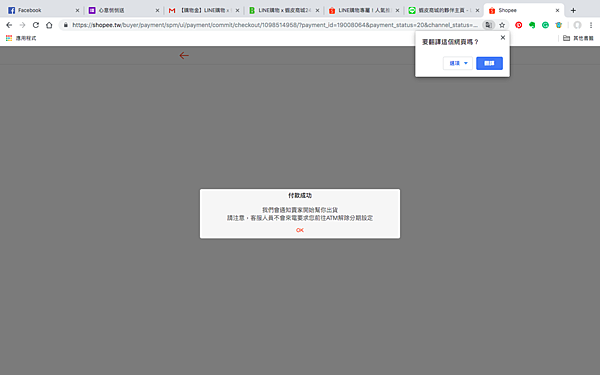
Task: Open a new browser tab
Action: pos(573,11)
